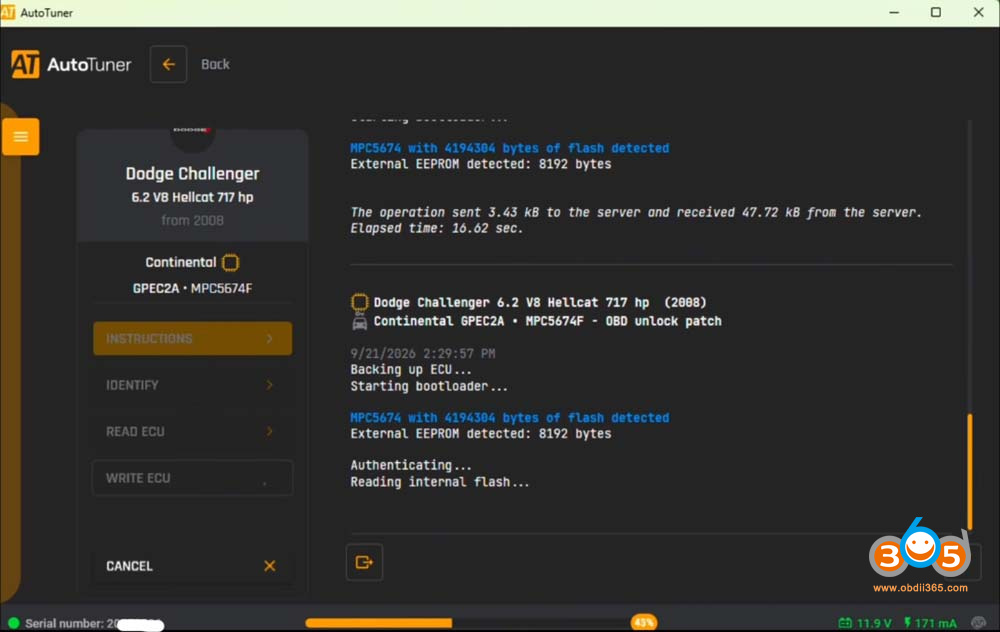This screenshot has width=1000, height=632.
Task: Expand the Read ECU chevron arrow
Action: [x=270, y=432]
